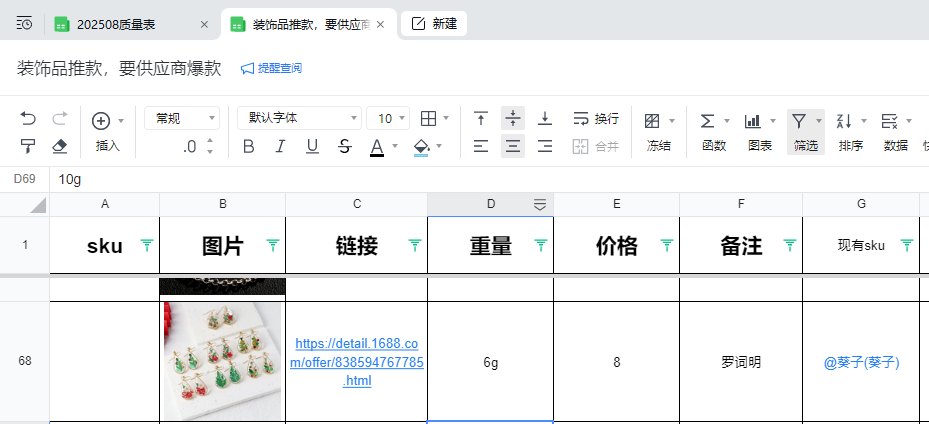Image resolution: width=929 pixels, height=424 pixels.
Task: Align cell content to top
Action: 481,119
